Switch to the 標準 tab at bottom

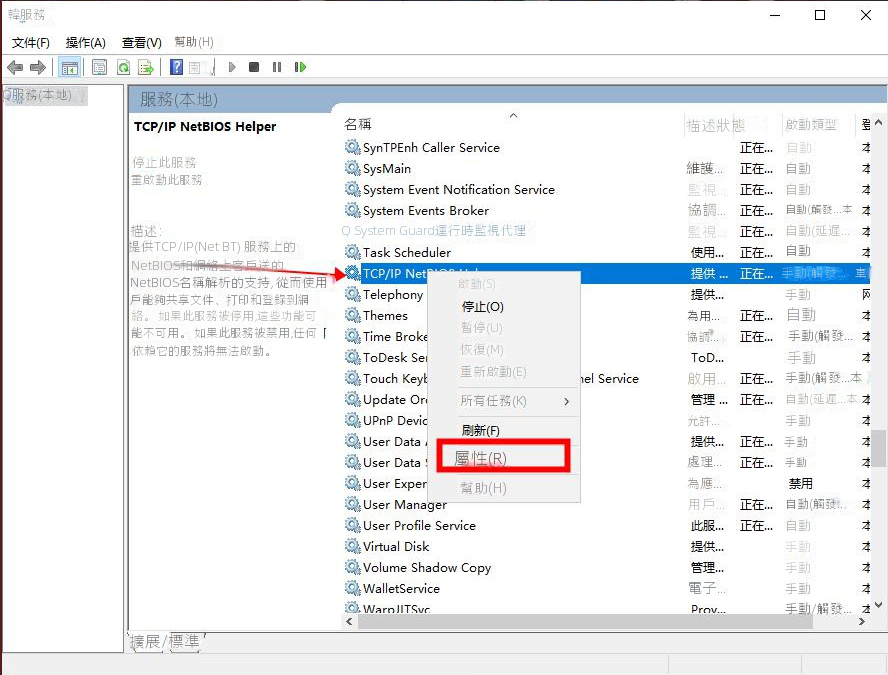(x=184, y=642)
